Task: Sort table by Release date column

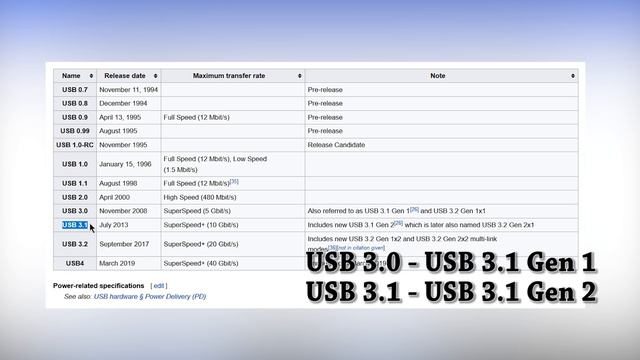Action: pyautogui.click(x=156, y=76)
